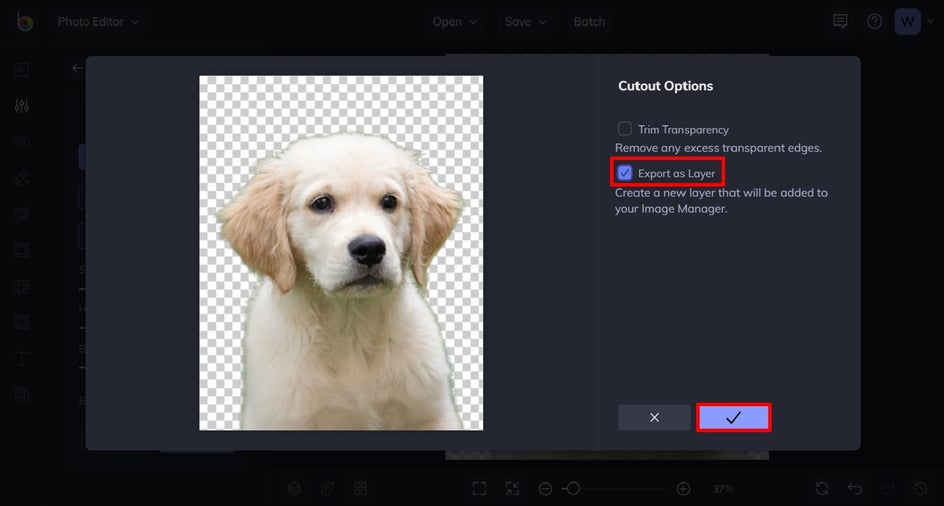Click the puppy cutout preview image
Image resolution: width=944 pixels, height=506 pixels.
[x=341, y=252]
